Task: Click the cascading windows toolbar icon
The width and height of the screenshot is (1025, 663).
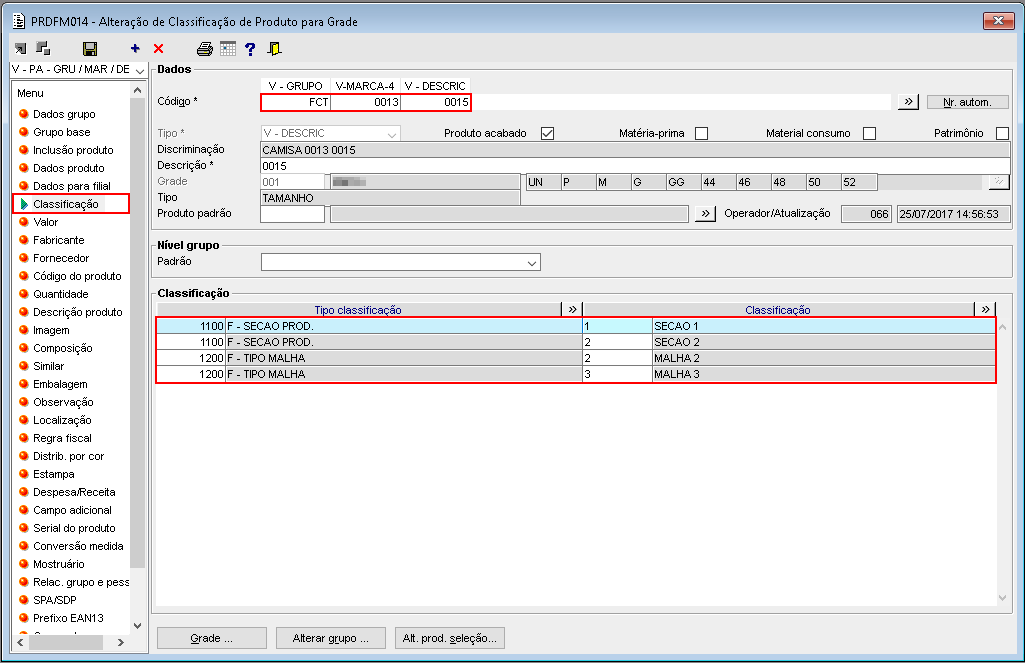Action: [43, 48]
